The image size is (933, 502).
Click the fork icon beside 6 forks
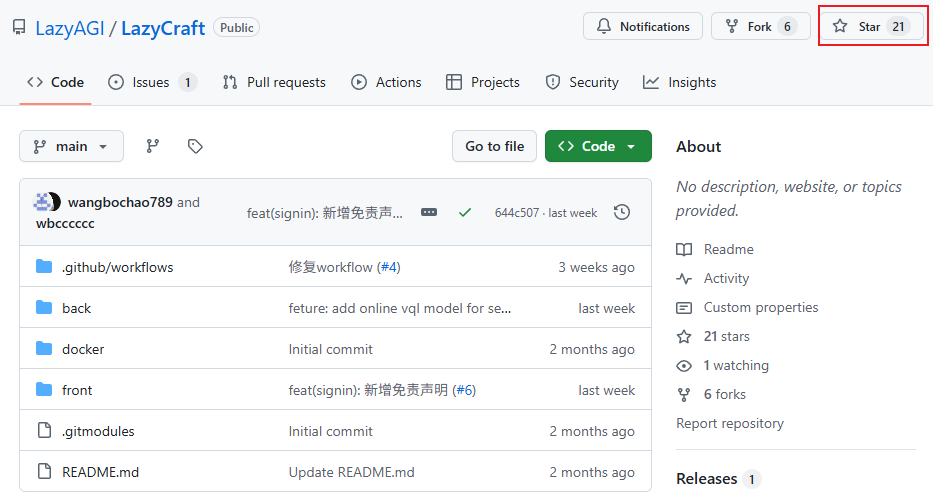pos(684,395)
